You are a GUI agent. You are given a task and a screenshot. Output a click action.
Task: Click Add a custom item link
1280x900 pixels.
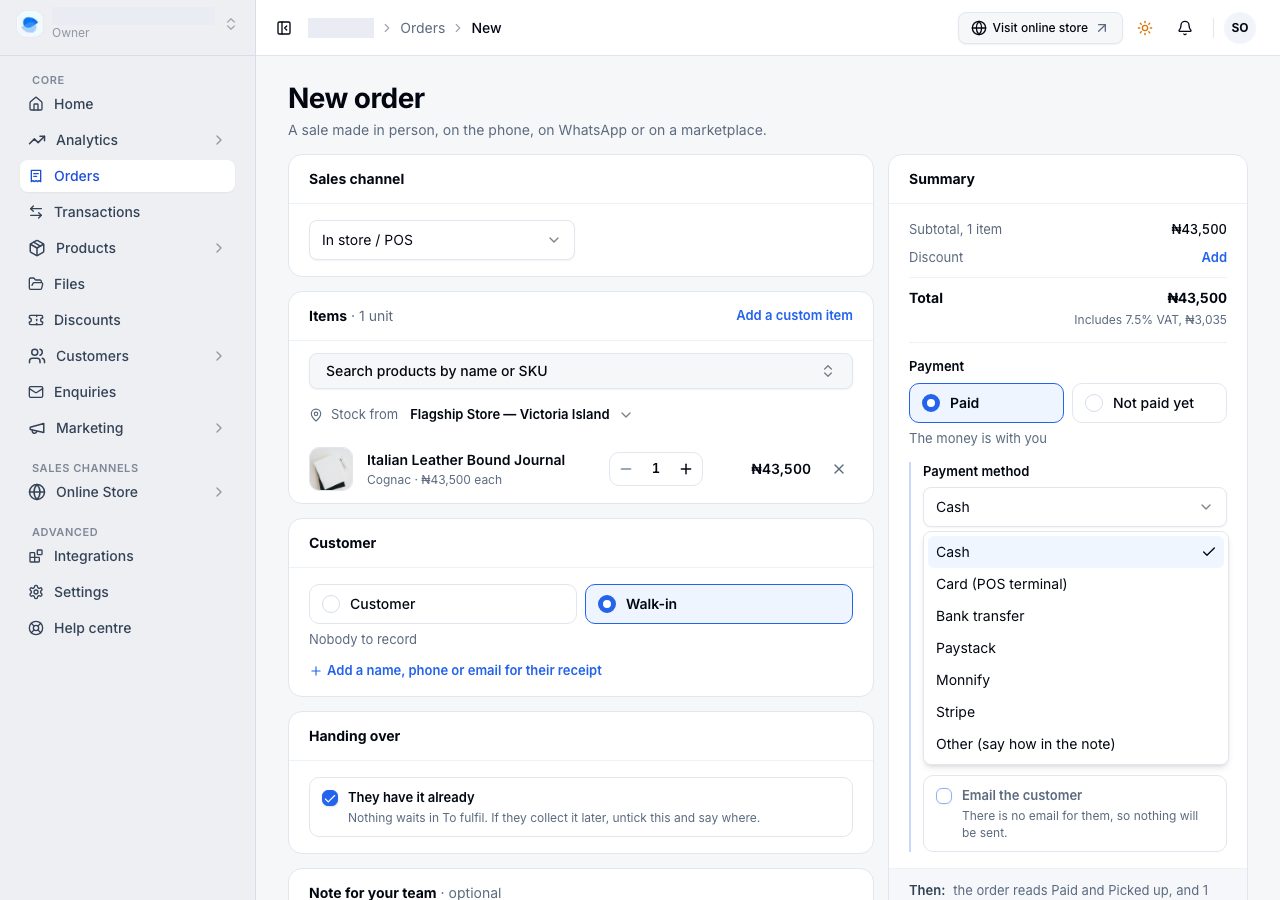pyautogui.click(x=794, y=315)
